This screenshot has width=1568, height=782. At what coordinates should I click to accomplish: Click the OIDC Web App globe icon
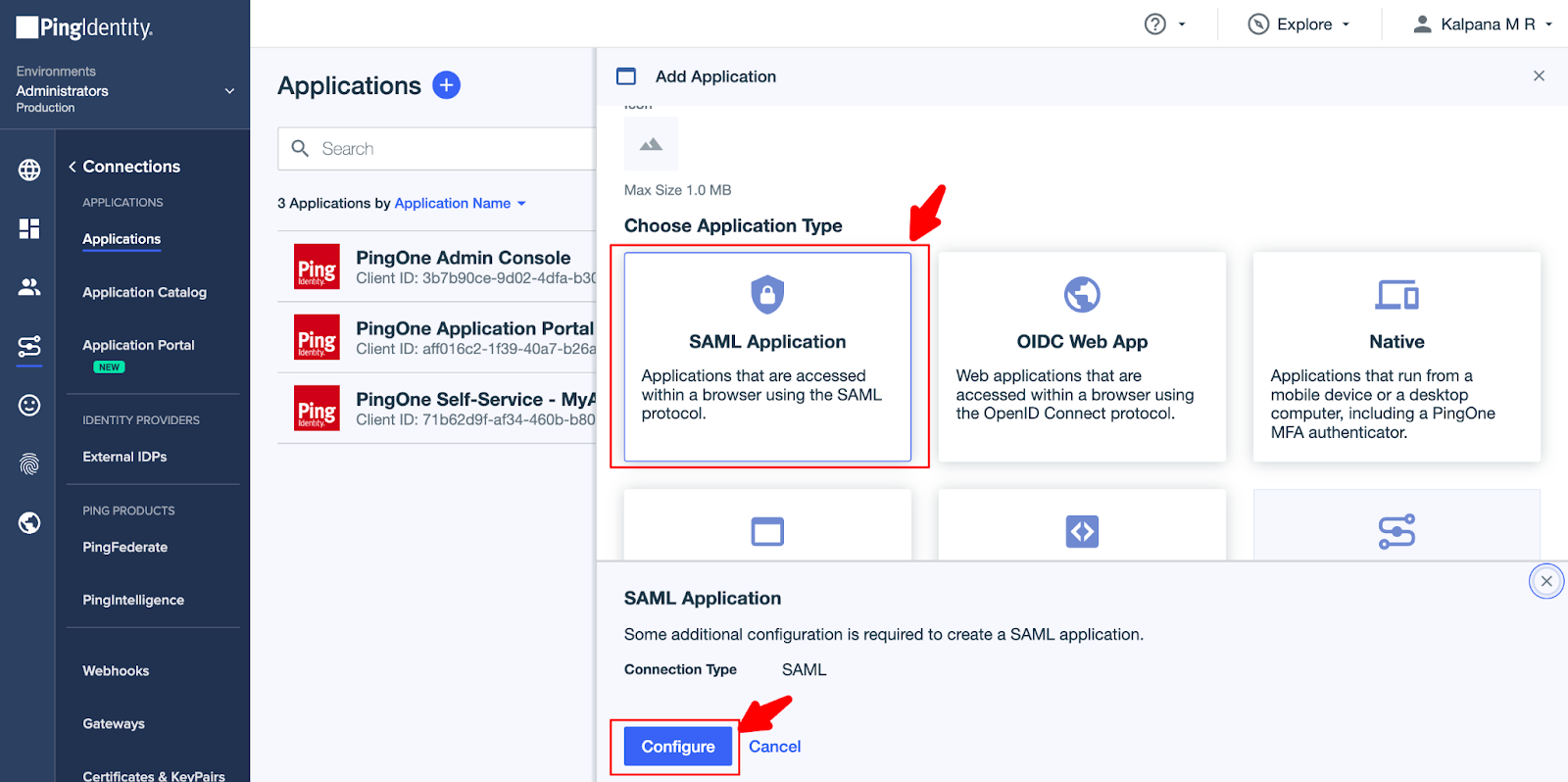[1082, 294]
